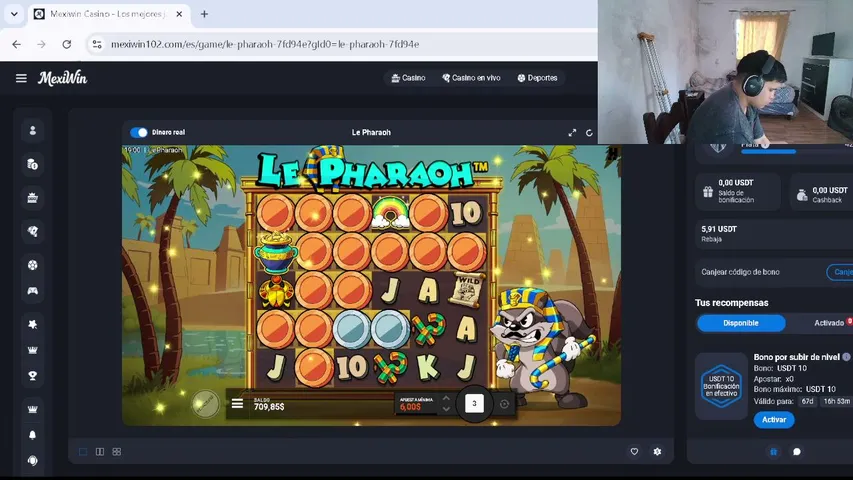
Task: Click the browser back arrow
Action: (16, 44)
